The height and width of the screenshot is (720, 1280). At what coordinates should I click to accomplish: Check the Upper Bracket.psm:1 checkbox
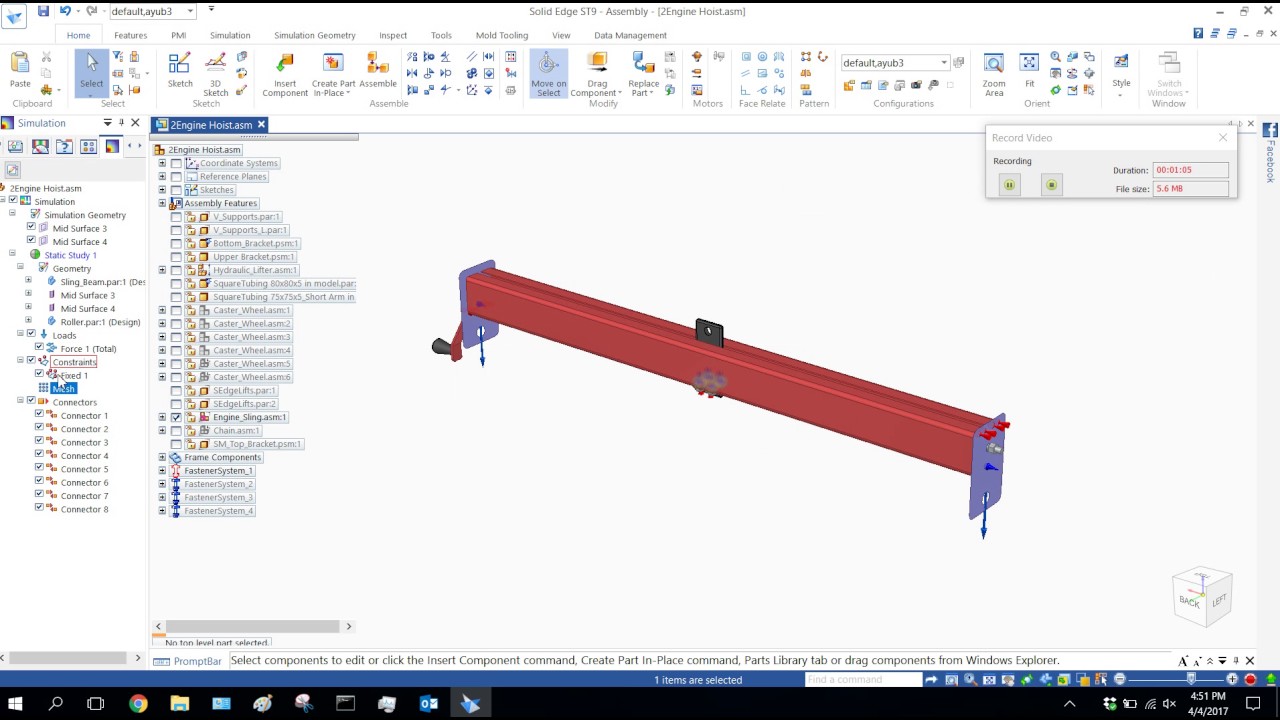click(x=176, y=256)
